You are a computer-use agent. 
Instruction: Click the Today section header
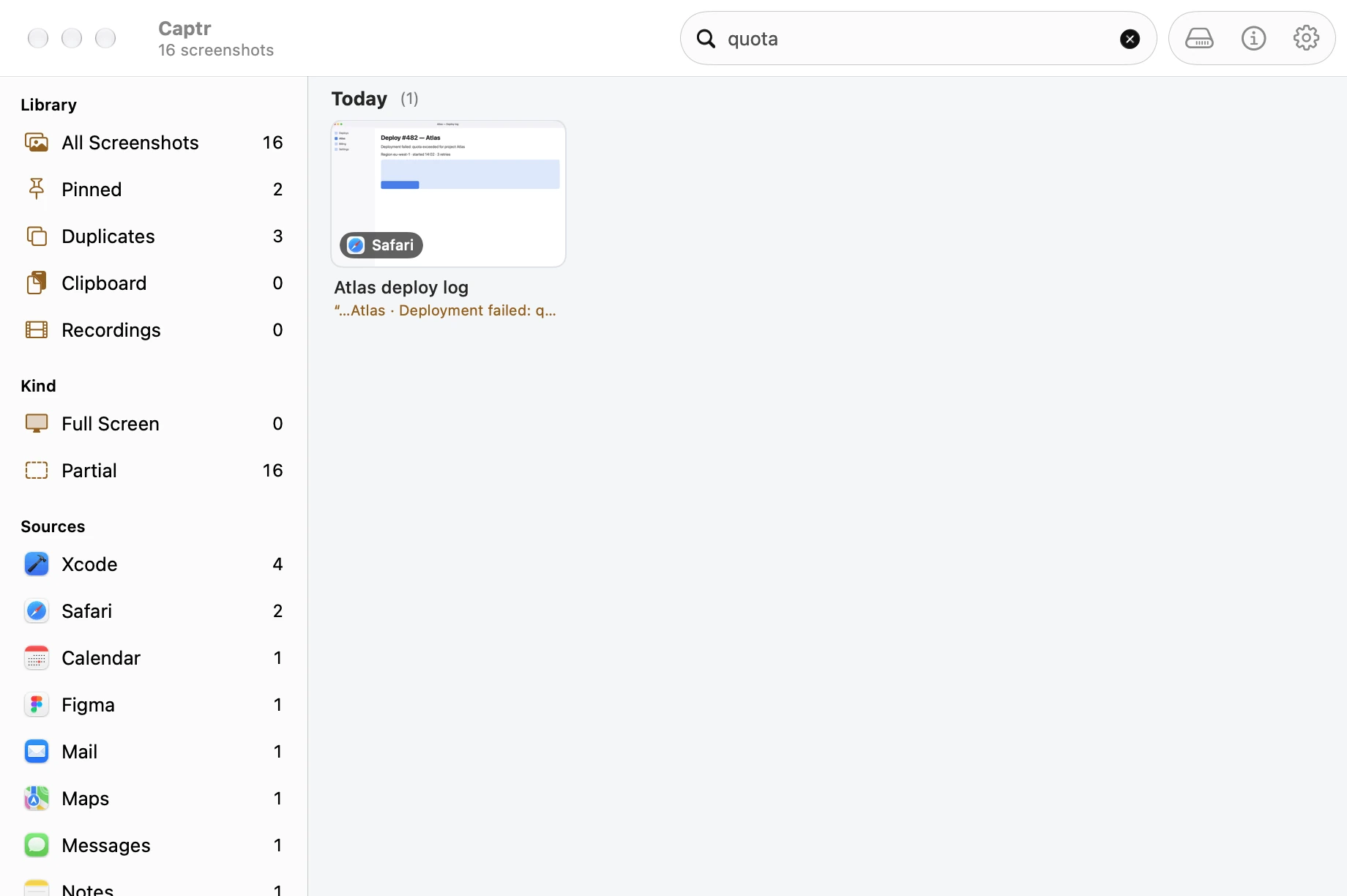(x=359, y=98)
